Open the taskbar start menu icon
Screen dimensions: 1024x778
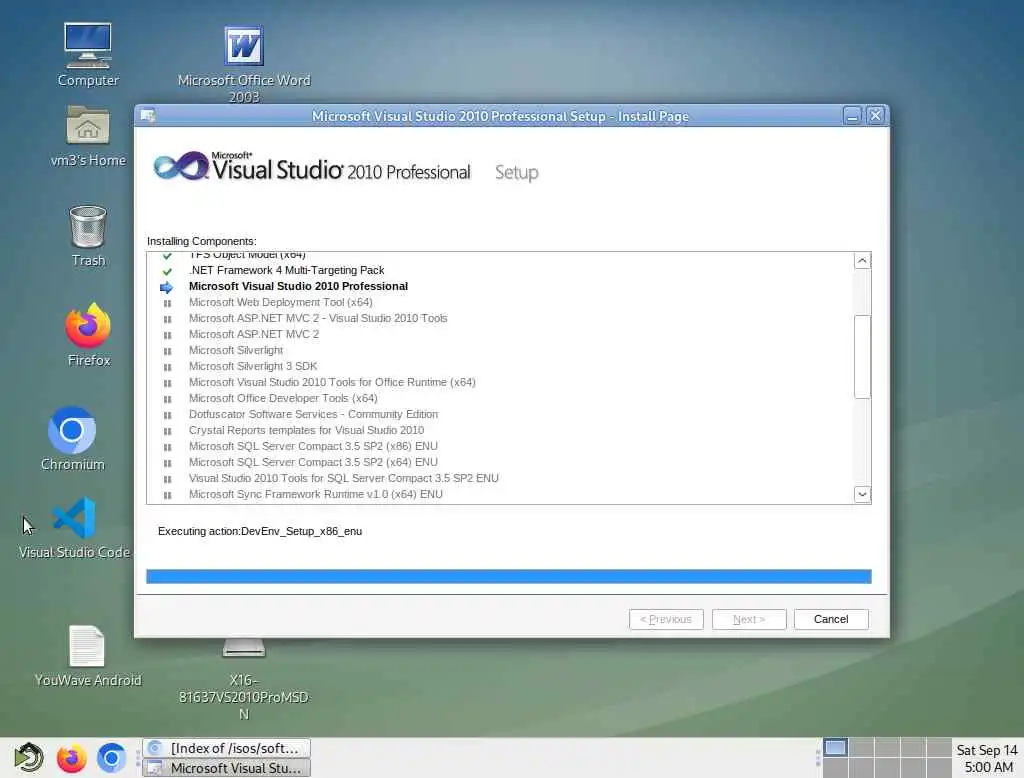tap(28, 758)
